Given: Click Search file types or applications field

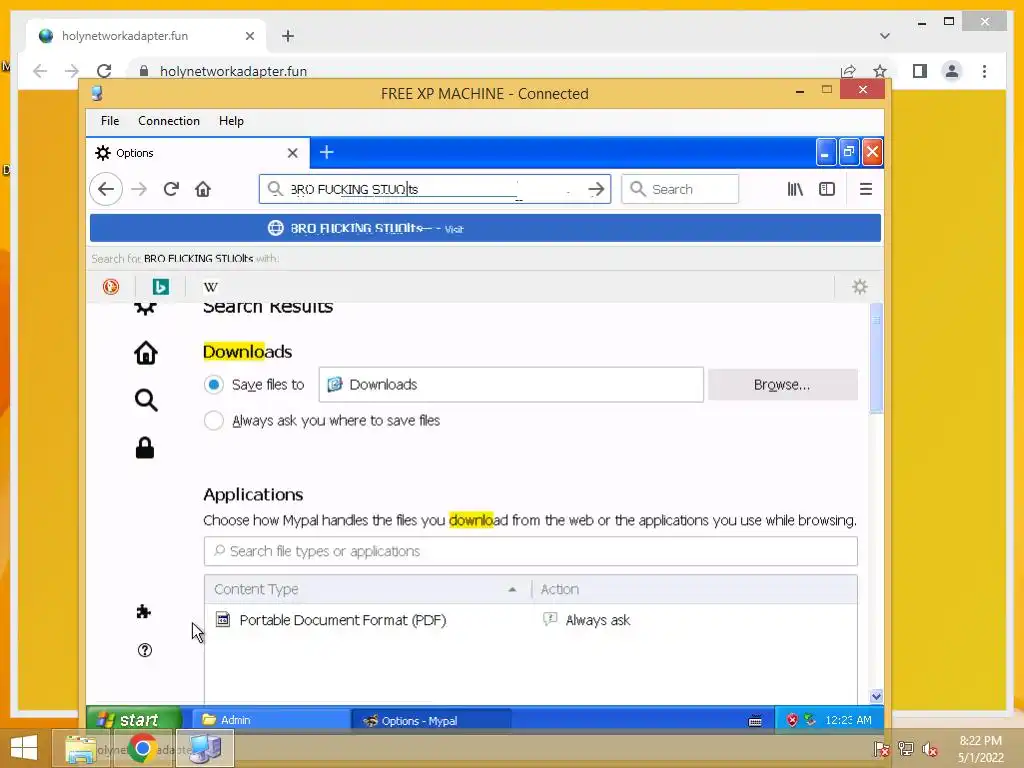Looking at the screenshot, I should pos(530,551).
